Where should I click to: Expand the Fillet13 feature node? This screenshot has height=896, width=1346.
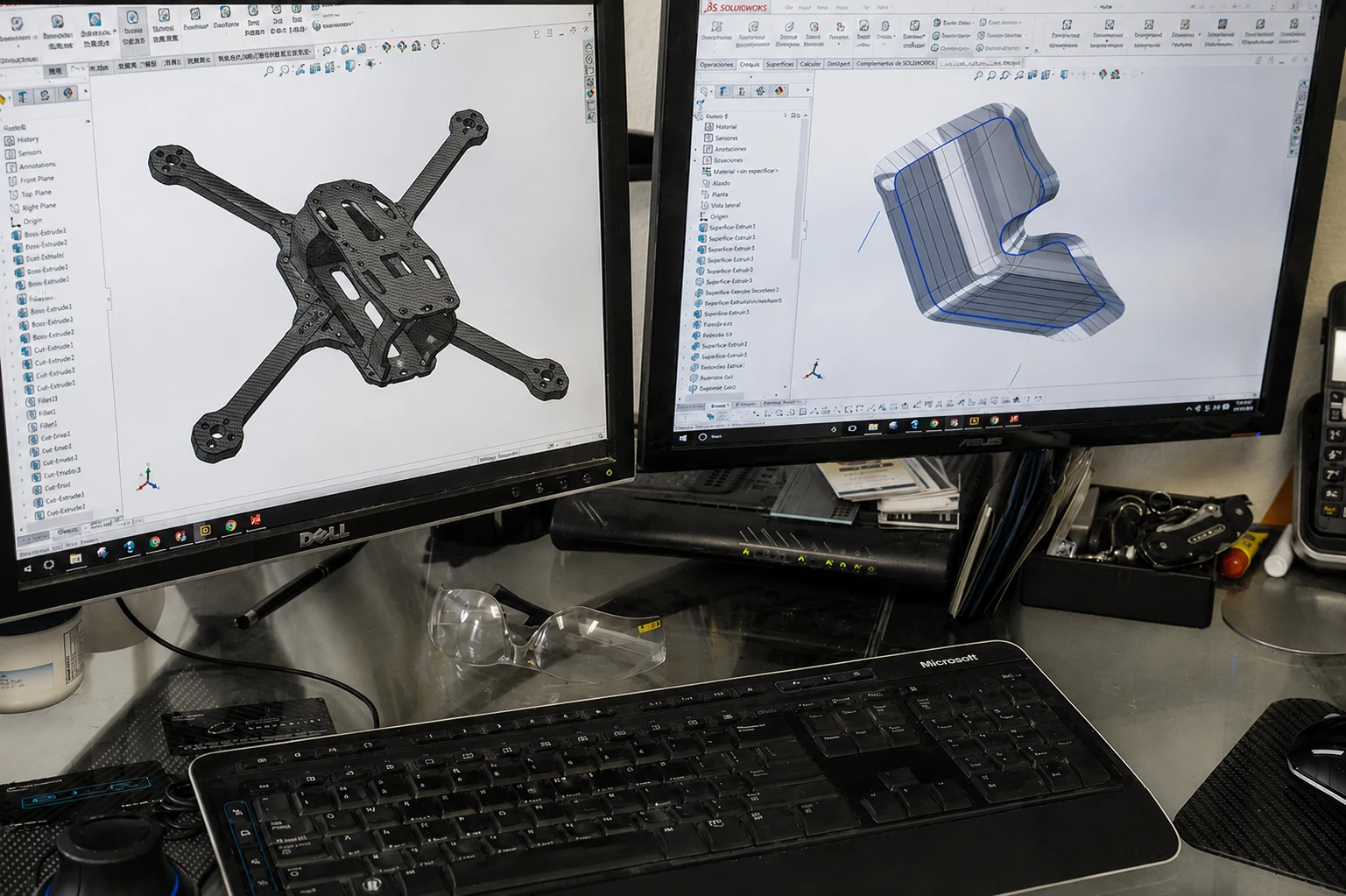[16, 405]
